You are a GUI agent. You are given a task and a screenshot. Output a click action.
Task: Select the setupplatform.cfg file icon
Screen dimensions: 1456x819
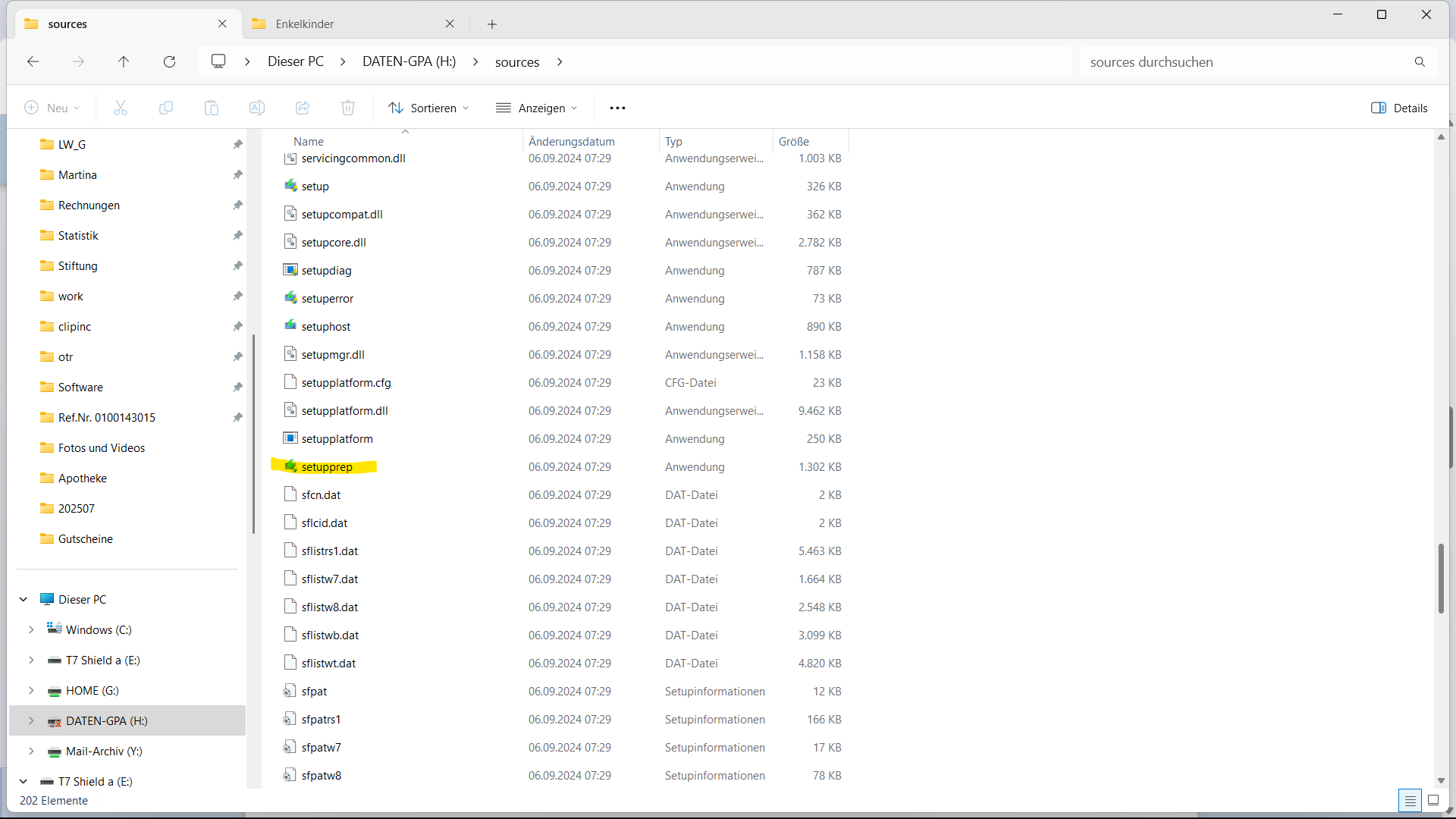[x=290, y=382]
